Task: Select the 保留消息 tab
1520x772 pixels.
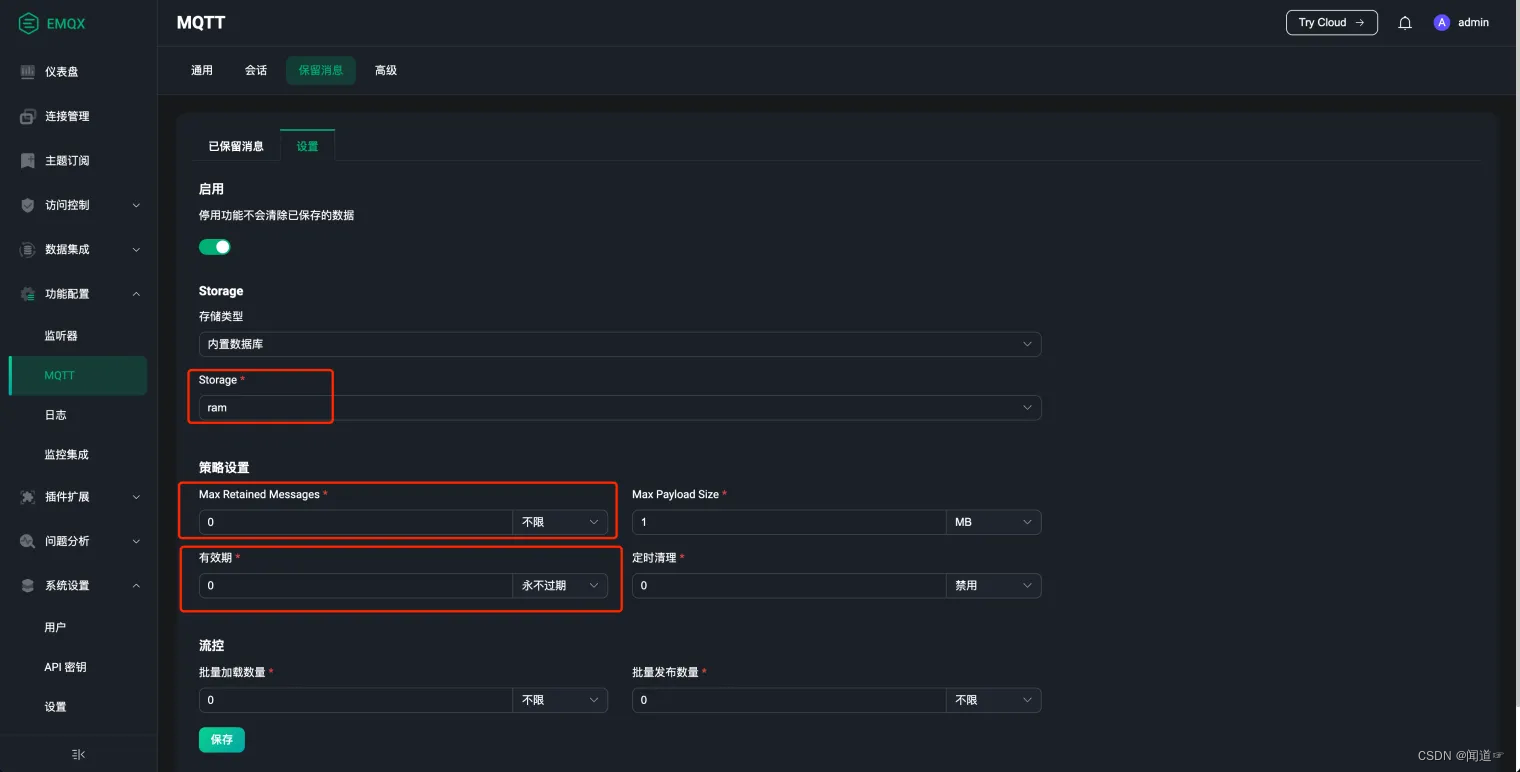Action: coord(321,70)
